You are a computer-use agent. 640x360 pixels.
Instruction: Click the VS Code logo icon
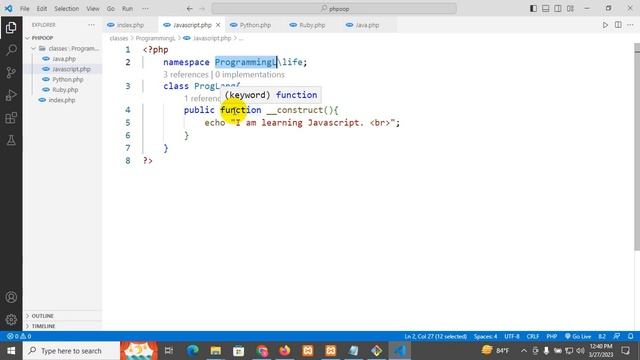coord(8,8)
